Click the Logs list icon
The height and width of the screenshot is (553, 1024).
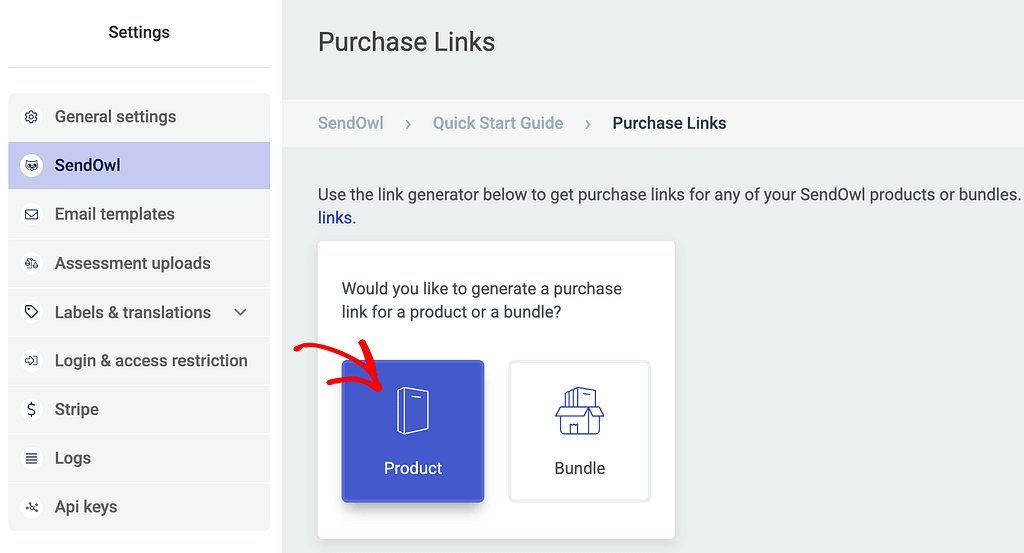click(31, 458)
